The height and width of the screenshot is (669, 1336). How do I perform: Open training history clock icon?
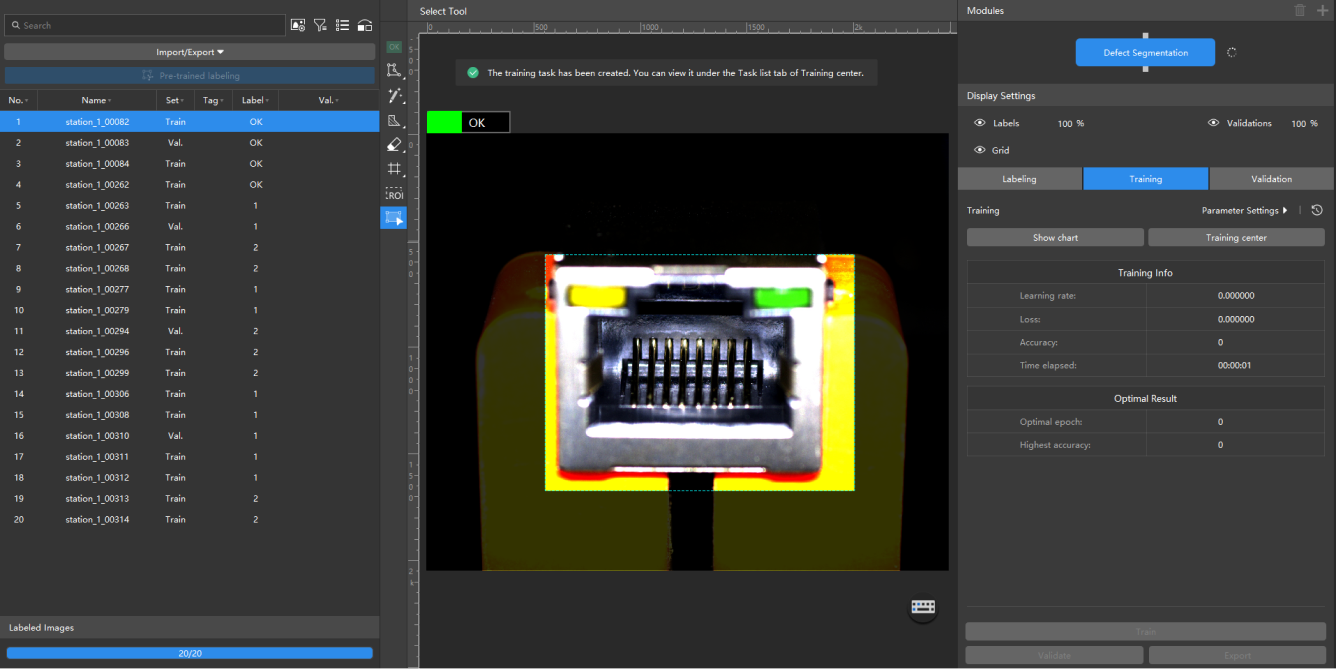1317,211
